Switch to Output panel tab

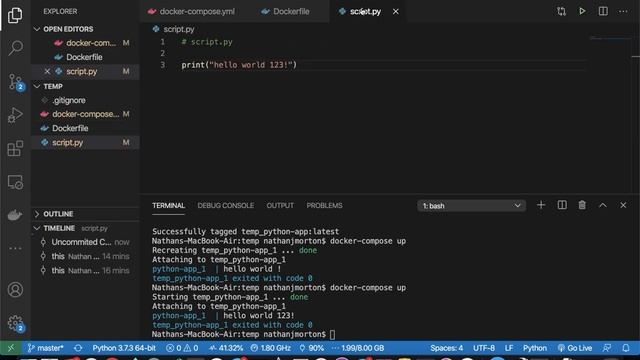click(280, 206)
